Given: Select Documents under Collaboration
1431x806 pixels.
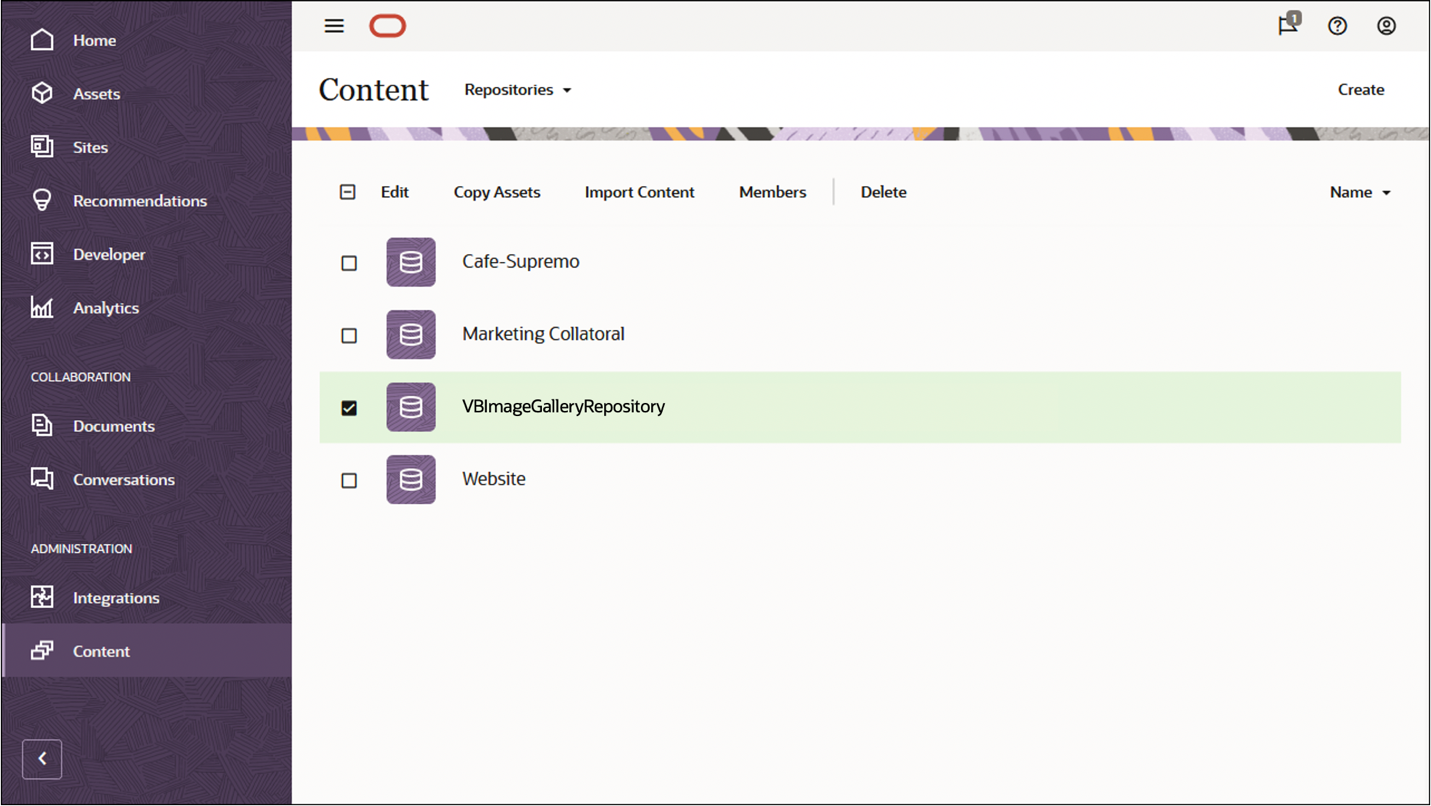Looking at the screenshot, I should (x=113, y=425).
